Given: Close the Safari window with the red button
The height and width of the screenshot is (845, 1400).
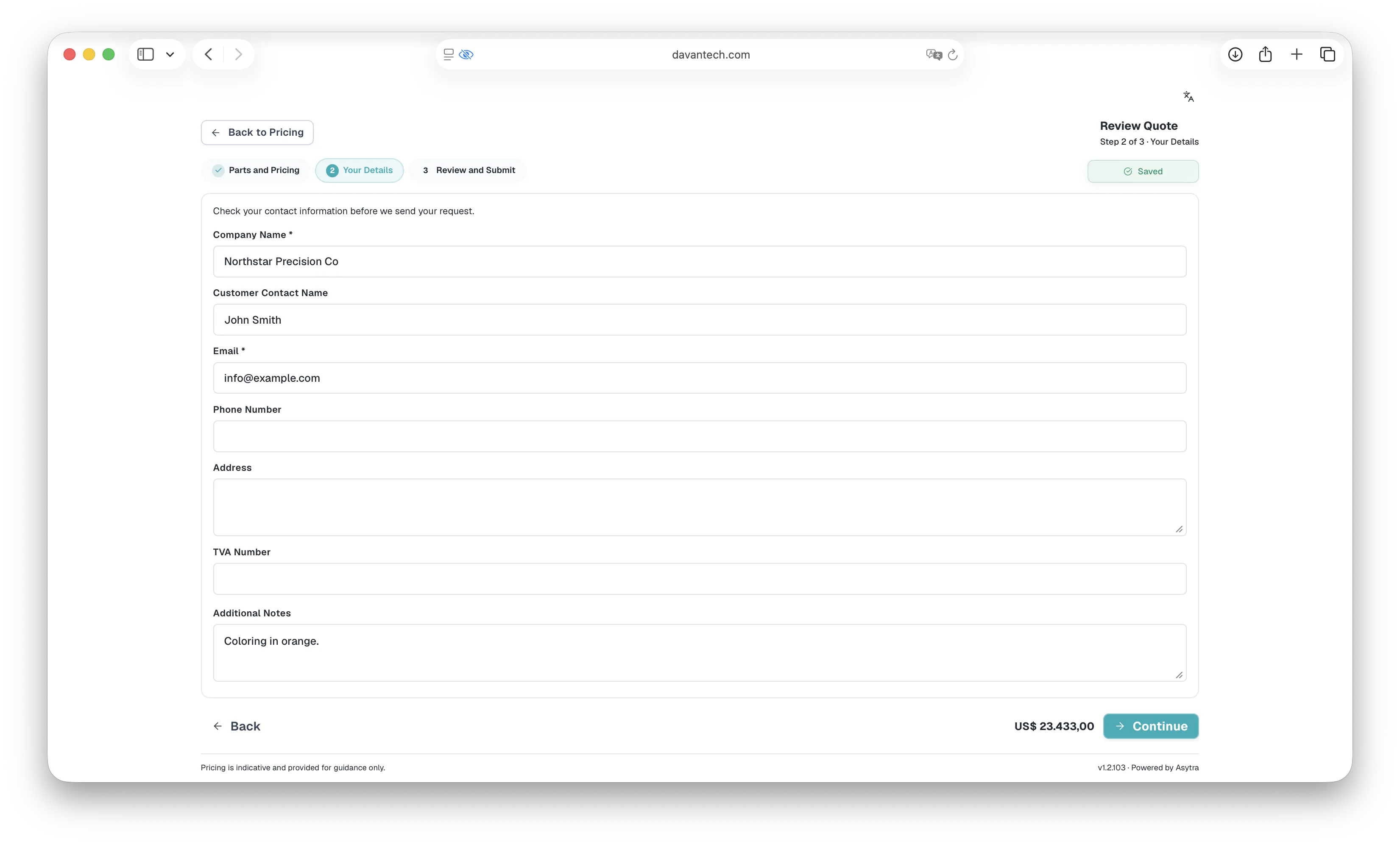Looking at the screenshot, I should pyautogui.click(x=69, y=55).
